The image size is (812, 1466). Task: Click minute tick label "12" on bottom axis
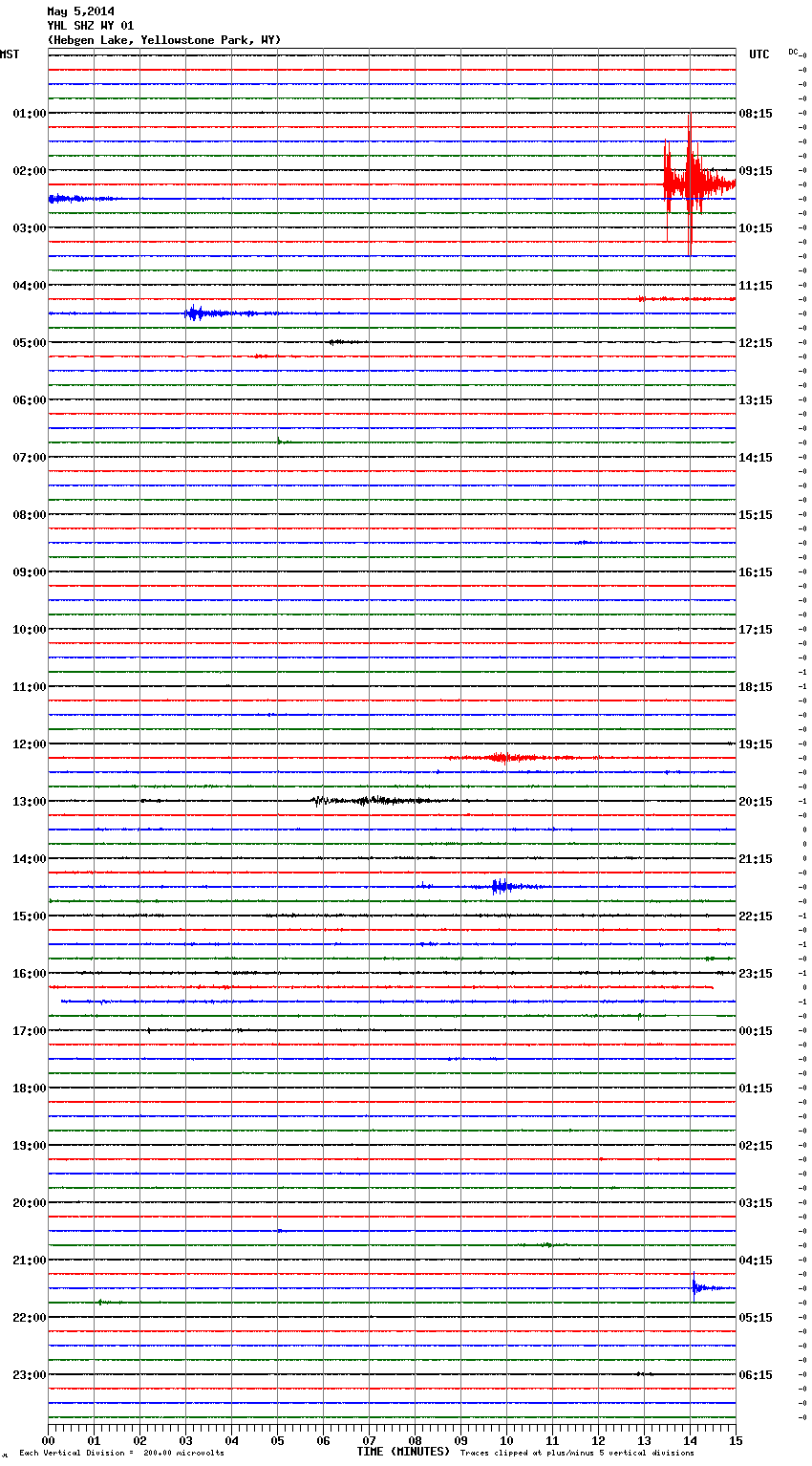598,1440
